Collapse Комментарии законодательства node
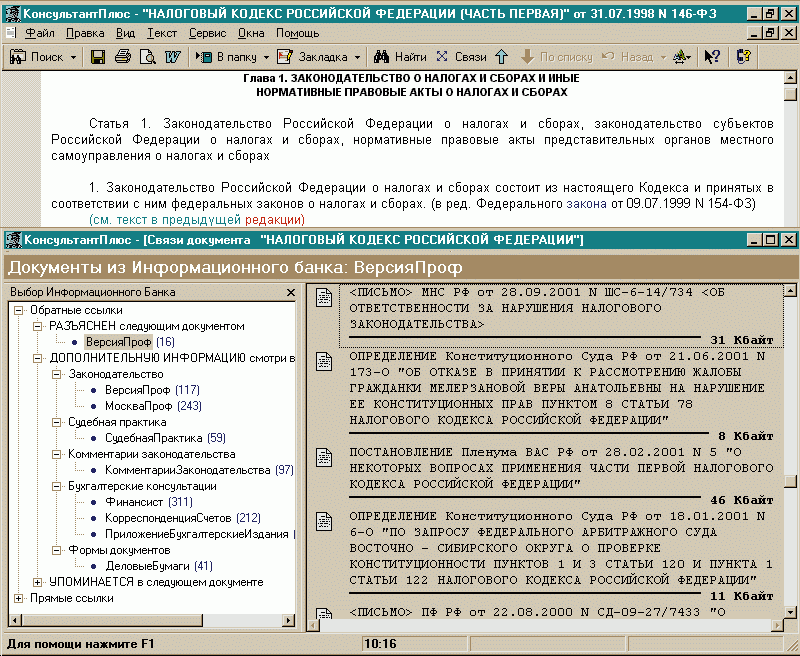This screenshot has width=800, height=656. tap(56, 454)
